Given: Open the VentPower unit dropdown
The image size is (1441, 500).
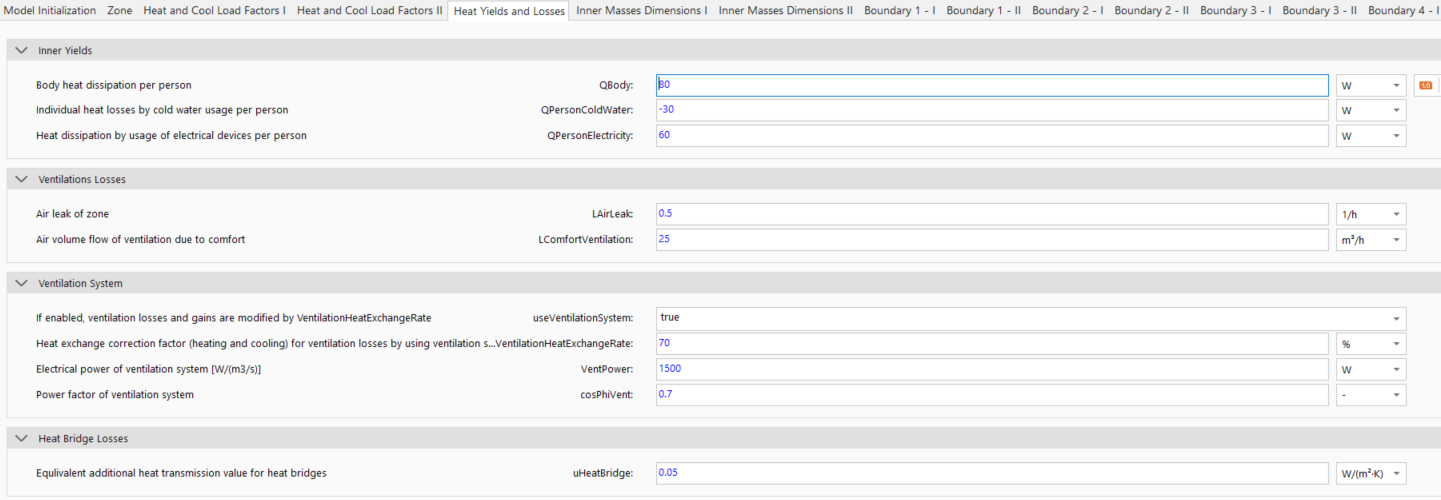Looking at the screenshot, I should (x=1371, y=369).
